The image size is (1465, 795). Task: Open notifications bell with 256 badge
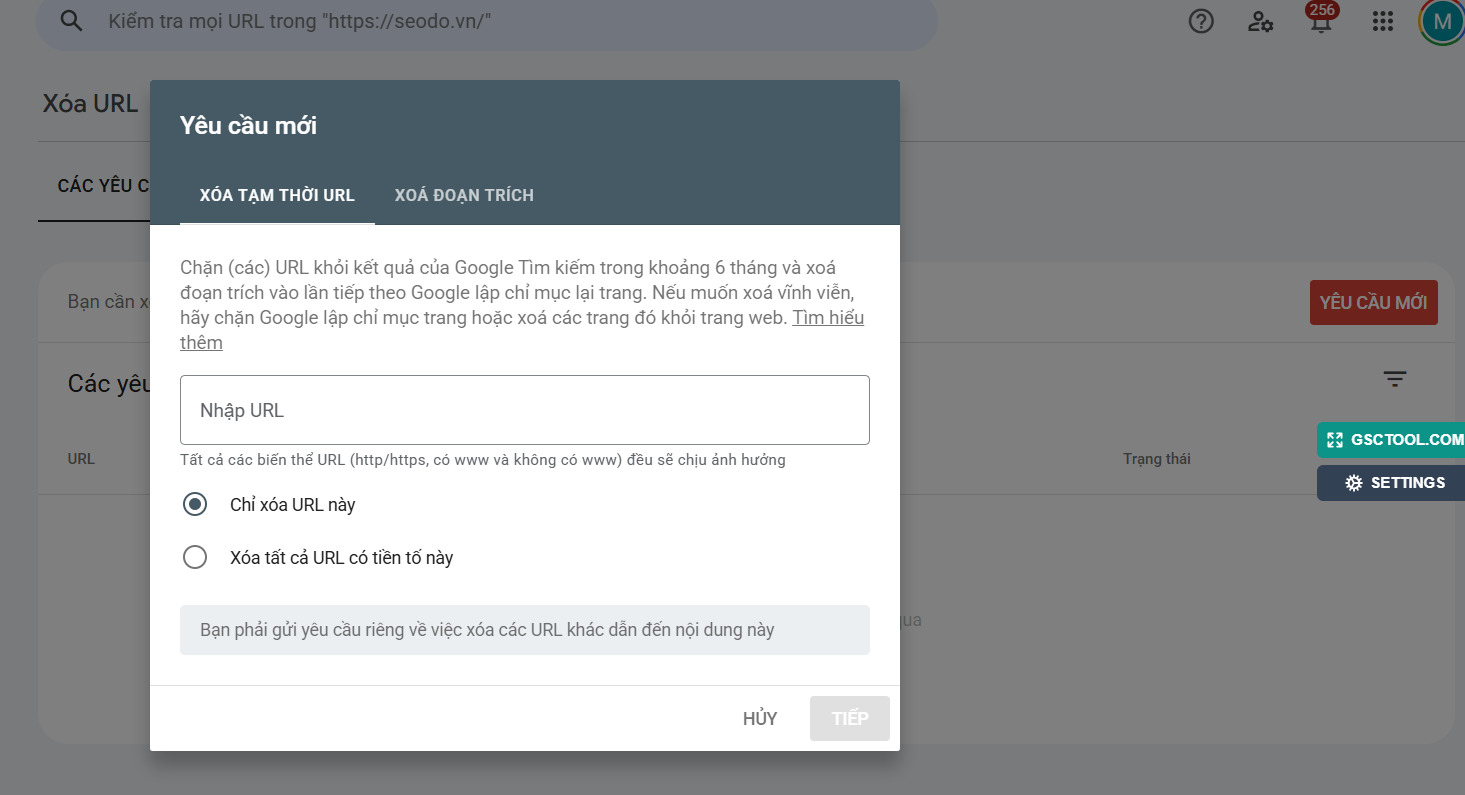[1321, 19]
